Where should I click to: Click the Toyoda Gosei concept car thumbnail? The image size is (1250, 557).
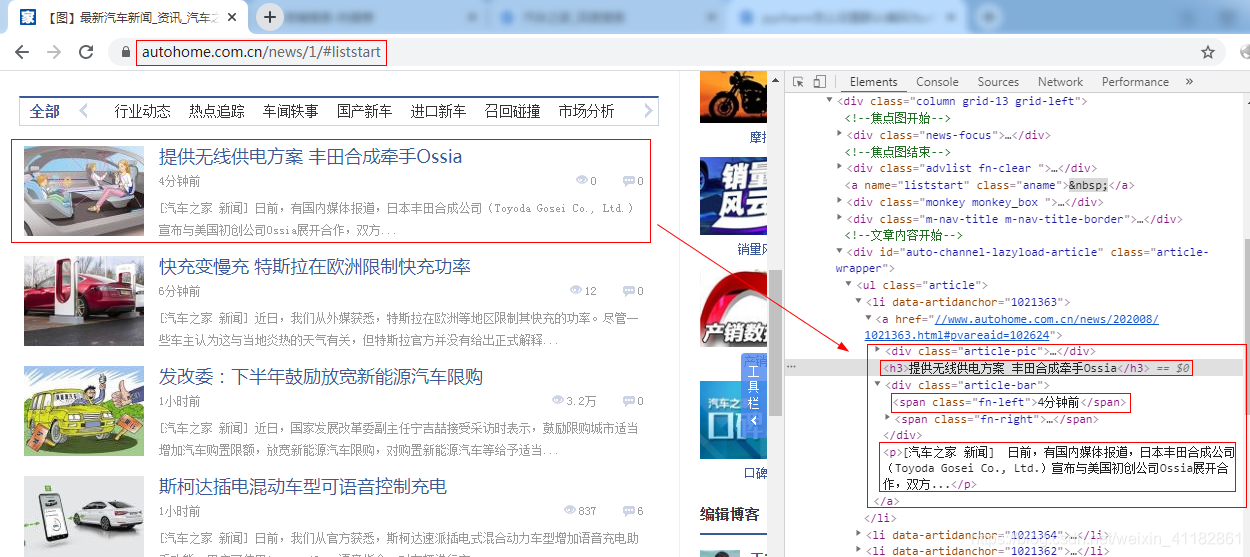[x=84, y=191]
